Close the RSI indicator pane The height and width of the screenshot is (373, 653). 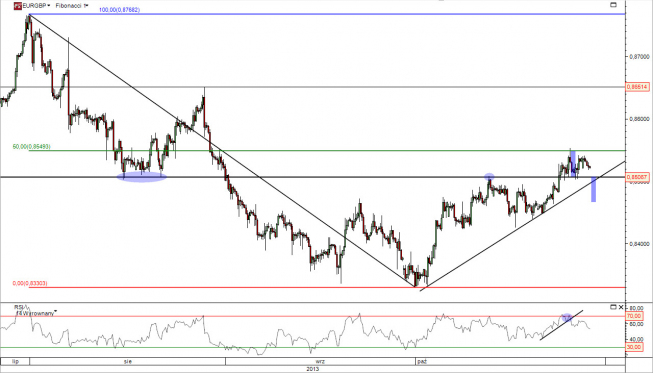(x=621, y=307)
